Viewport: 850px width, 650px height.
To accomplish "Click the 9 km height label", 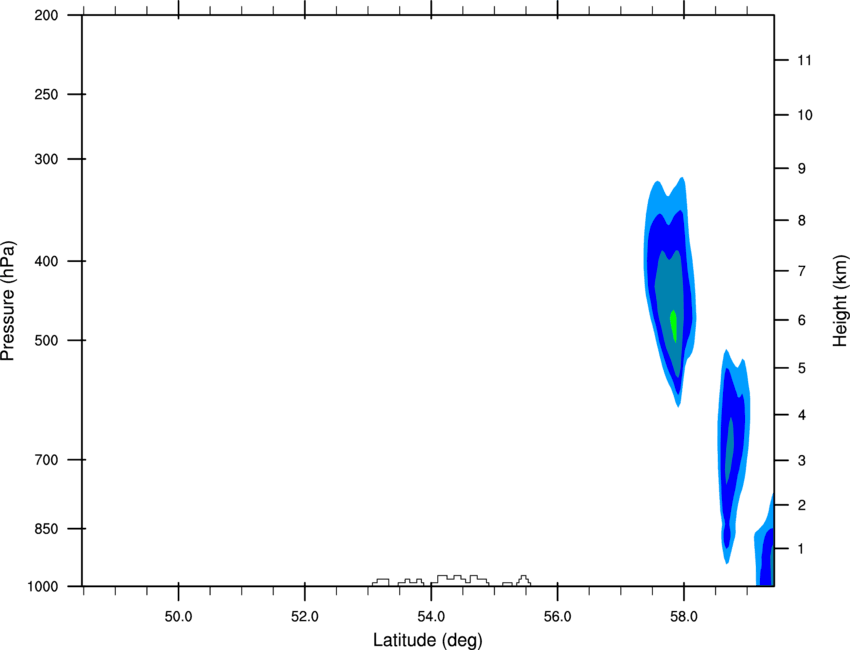I will tap(802, 169).
